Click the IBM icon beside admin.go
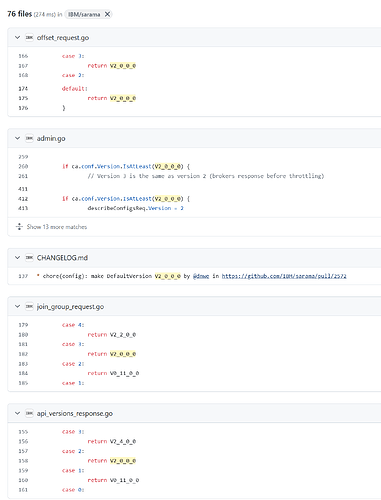The image size is (381, 500). (x=29, y=138)
